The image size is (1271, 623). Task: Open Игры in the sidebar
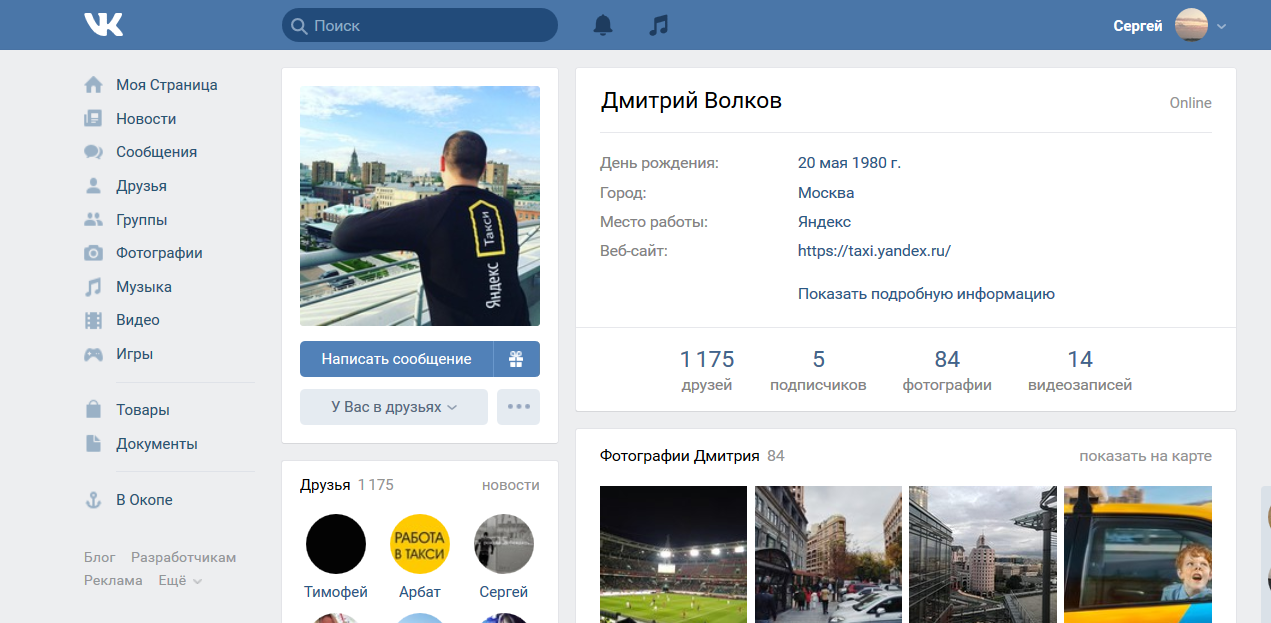tap(135, 354)
